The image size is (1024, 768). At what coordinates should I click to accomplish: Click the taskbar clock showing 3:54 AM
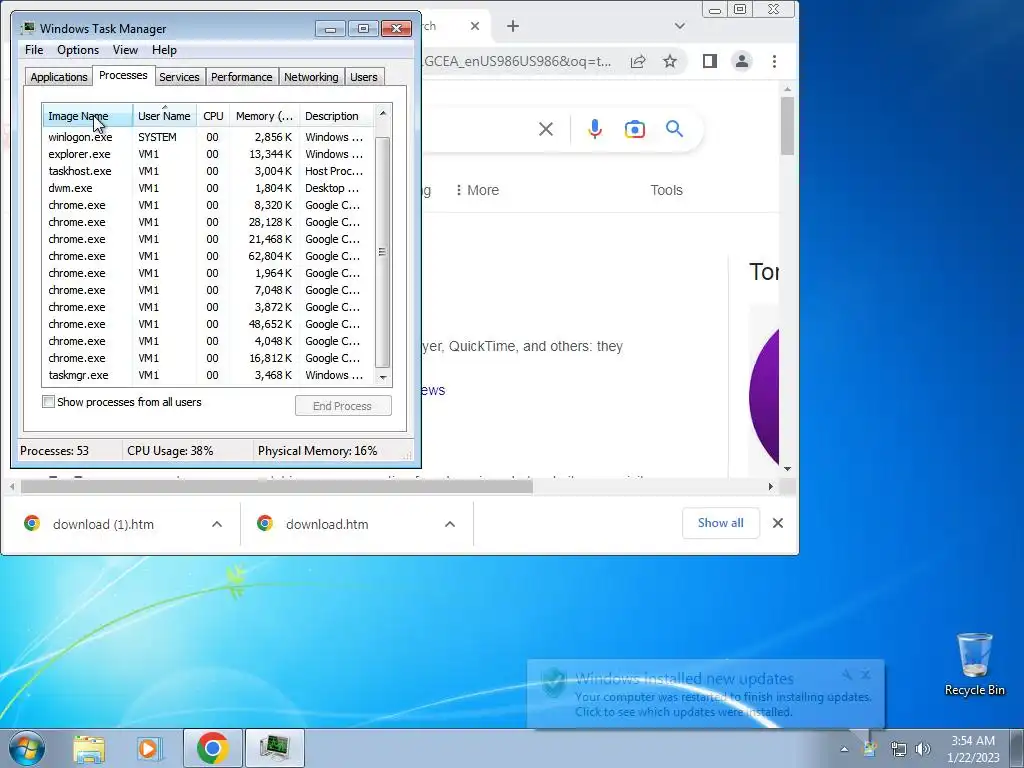tap(973, 748)
